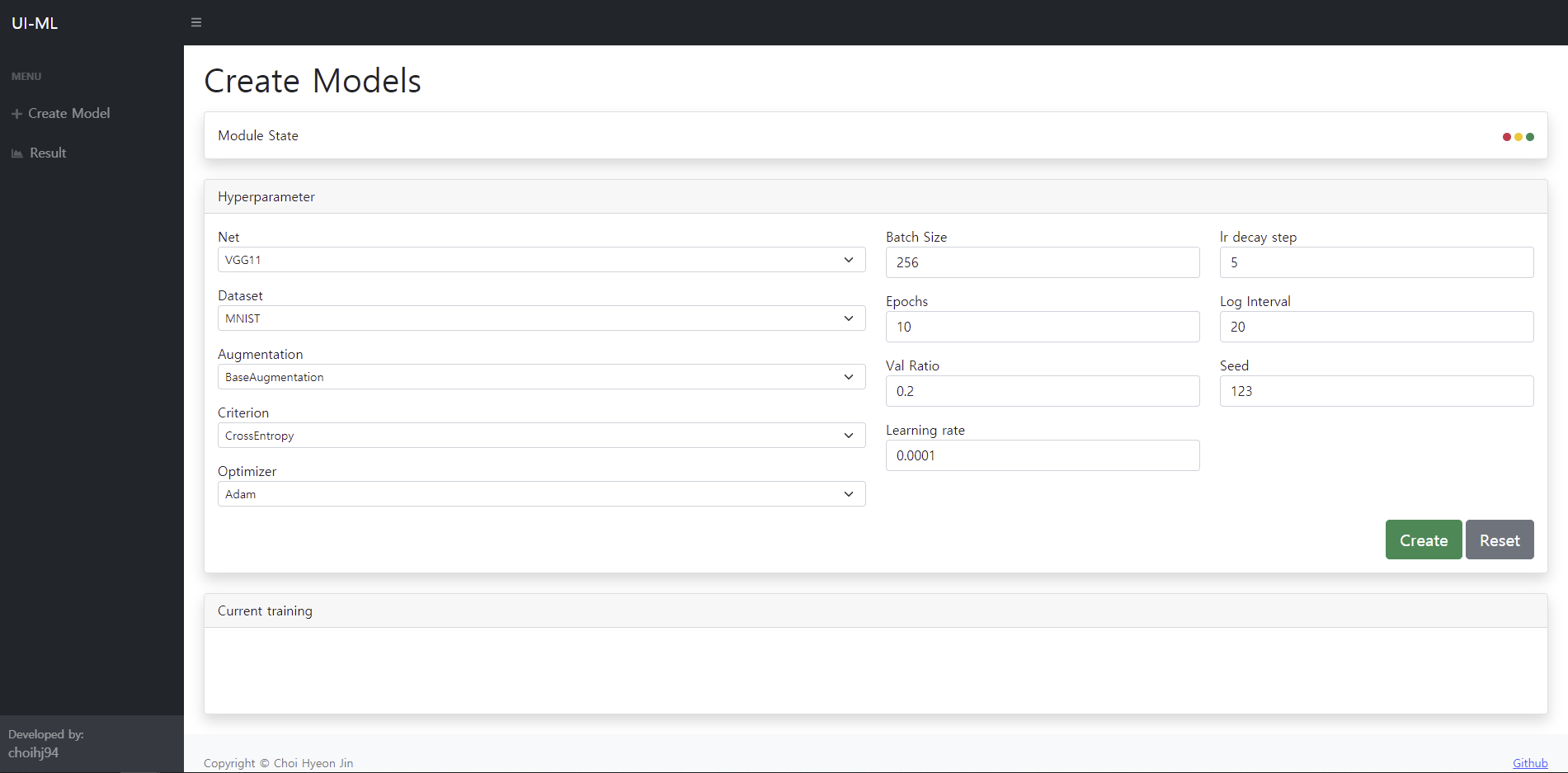This screenshot has width=1568, height=773.
Task: Click the green module state dot
Action: pyautogui.click(x=1530, y=137)
